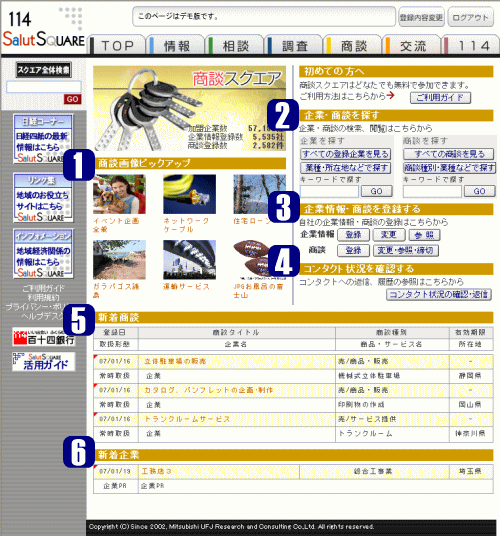
Task: Open the 日経コーナー sidebar banner
Action: (x=43, y=139)
